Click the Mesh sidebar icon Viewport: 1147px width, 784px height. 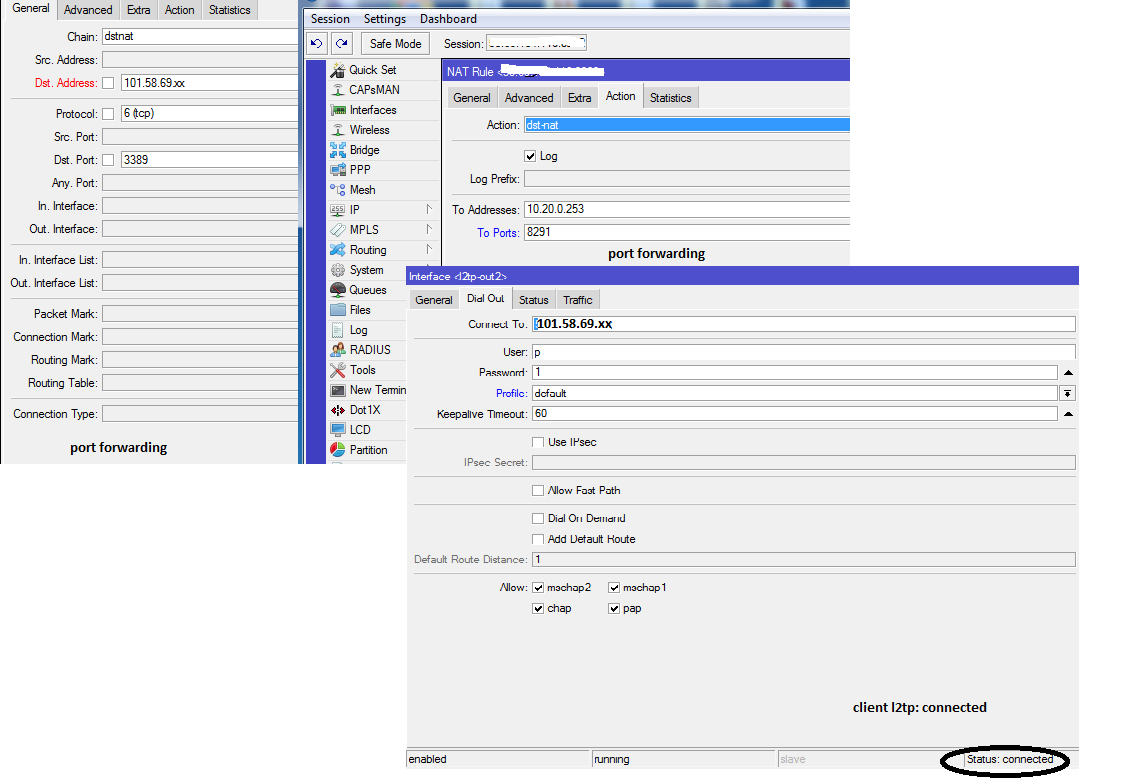coord(337,190)
